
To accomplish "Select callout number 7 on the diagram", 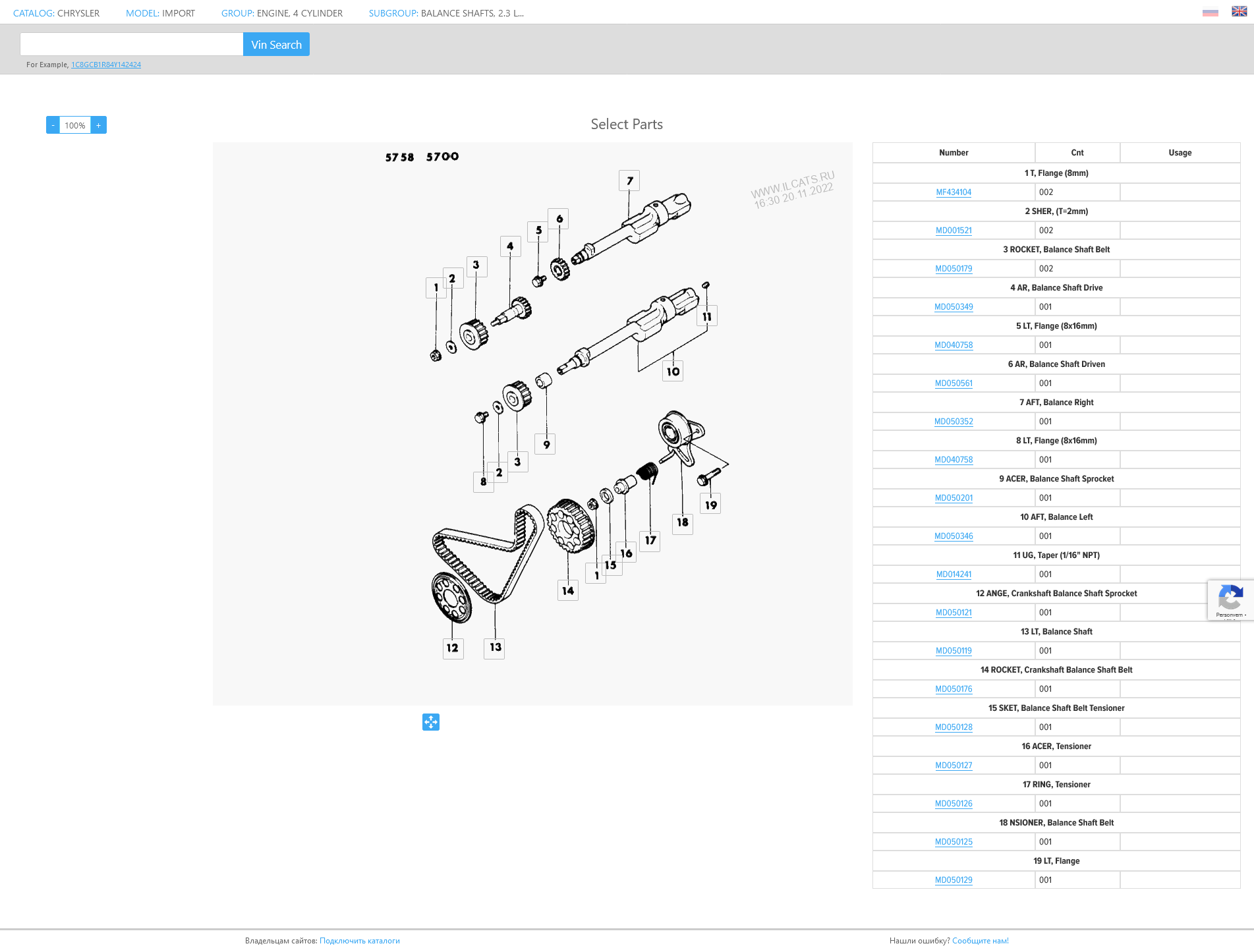I will [629, 181].
